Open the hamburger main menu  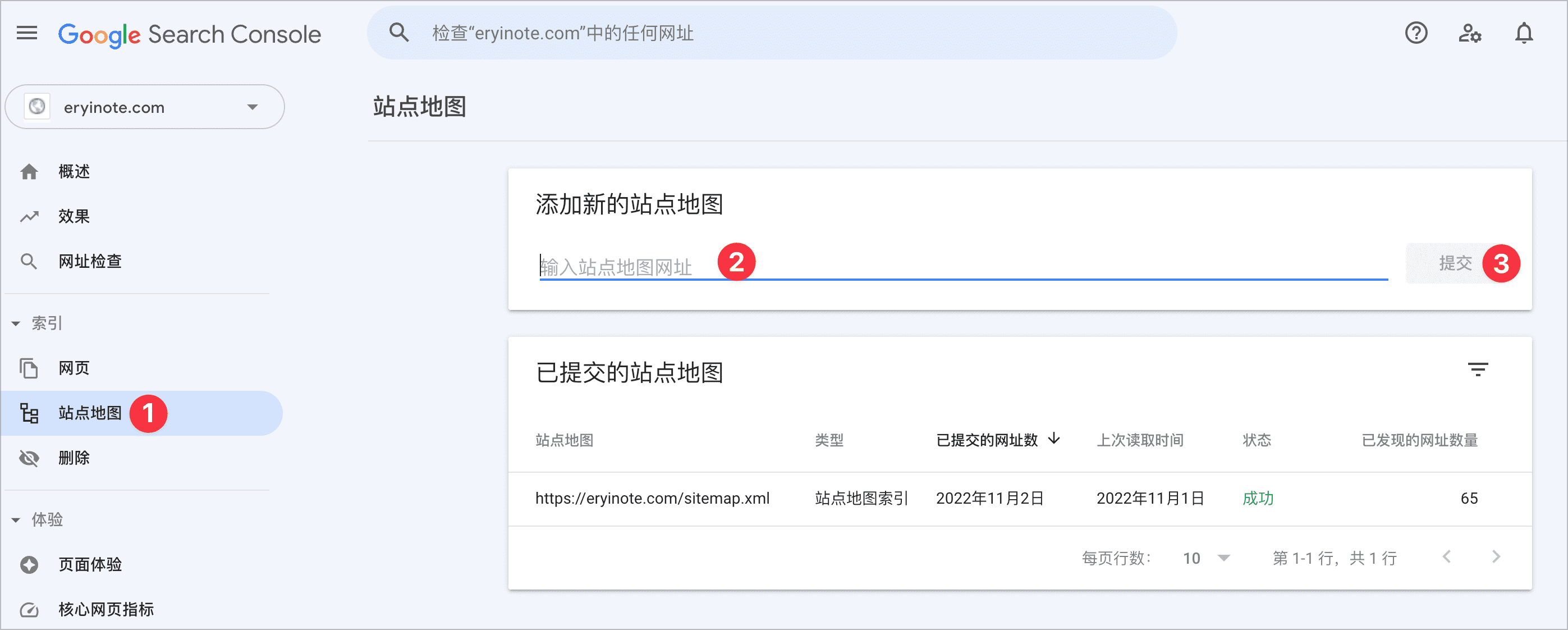(27, 33)
